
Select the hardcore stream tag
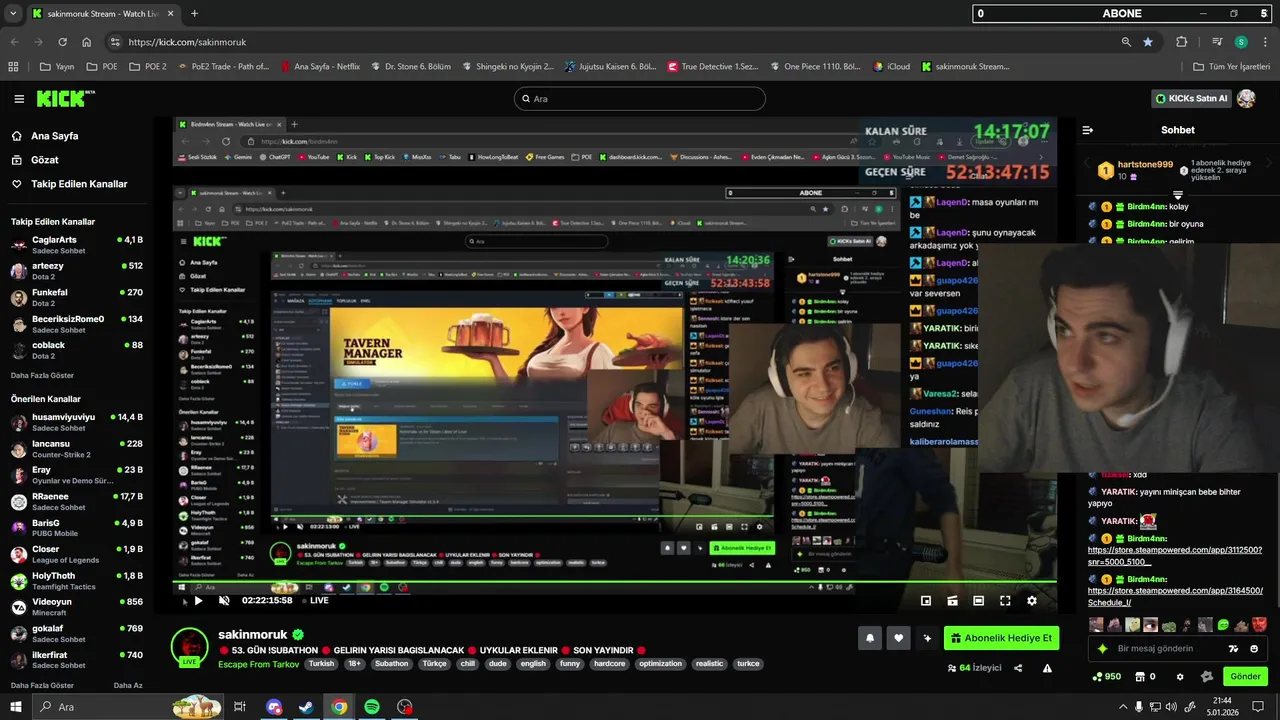pos(609,664)
